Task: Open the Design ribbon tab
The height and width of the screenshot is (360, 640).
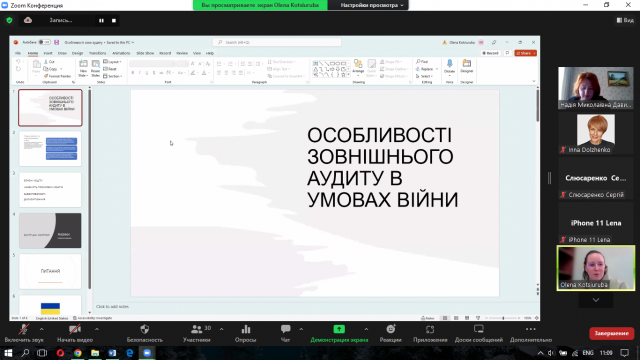Action: click(x=77, y=53)
